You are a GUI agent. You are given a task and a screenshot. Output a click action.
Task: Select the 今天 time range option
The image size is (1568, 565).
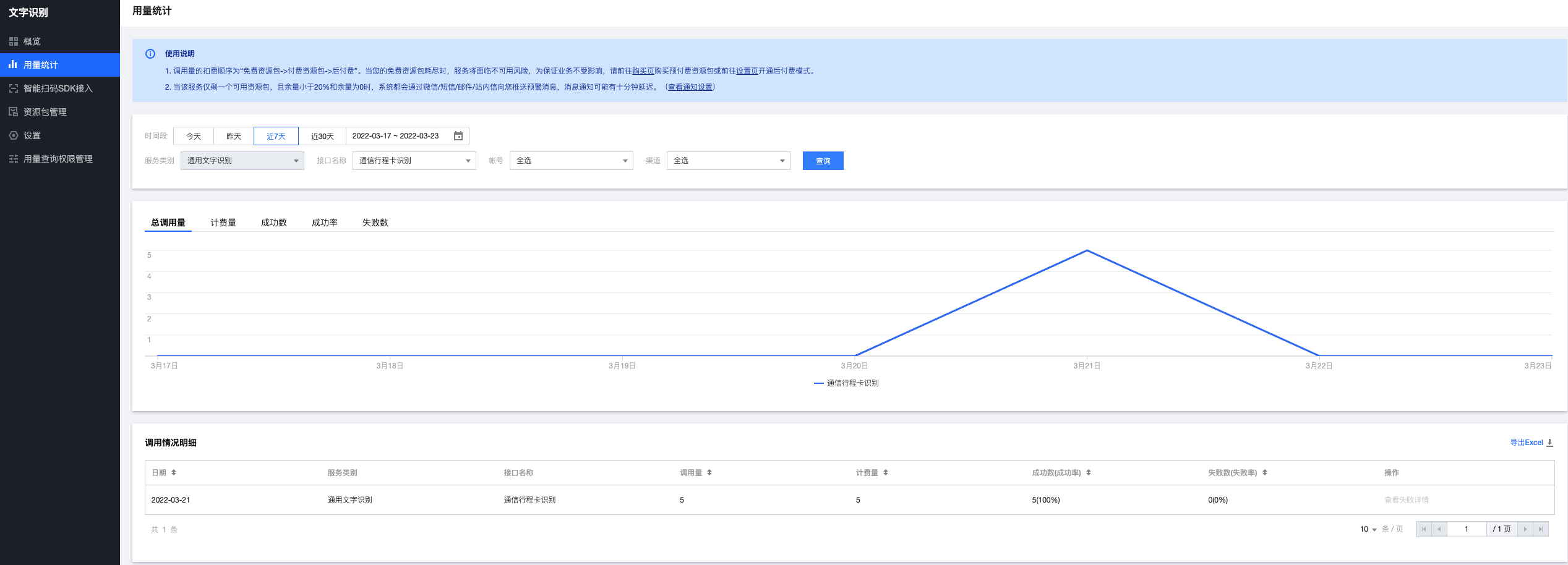coord(194,136)
